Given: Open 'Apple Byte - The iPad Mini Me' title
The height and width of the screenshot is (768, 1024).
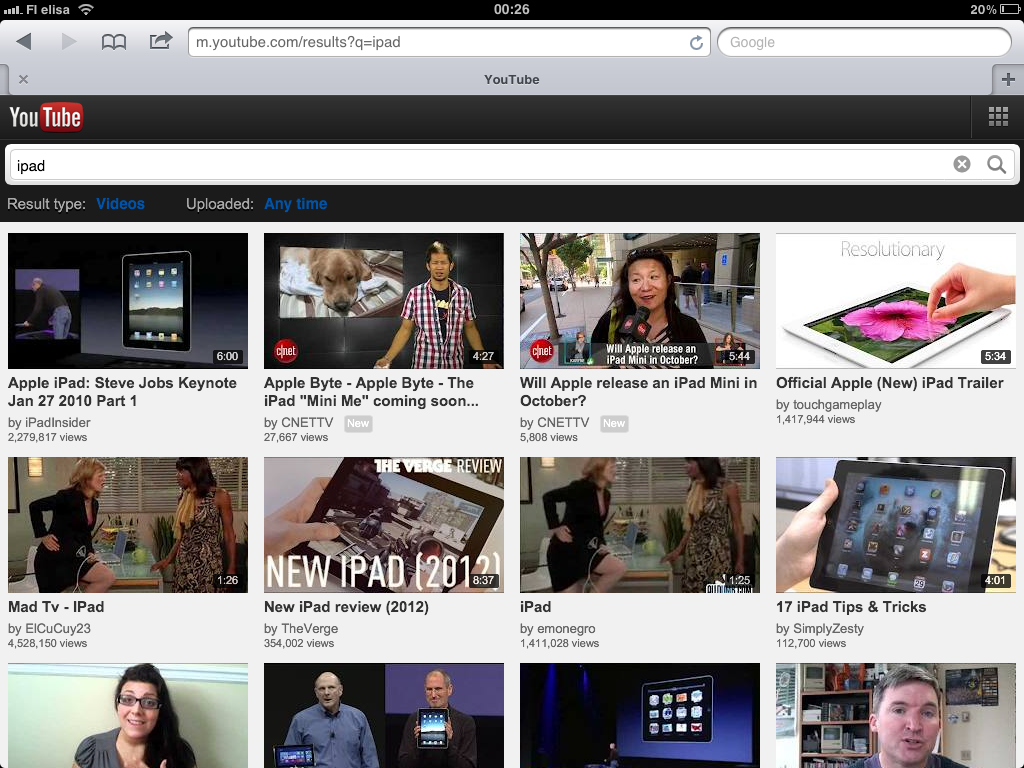Looking at the screenshot, I should tap(371, 392).
